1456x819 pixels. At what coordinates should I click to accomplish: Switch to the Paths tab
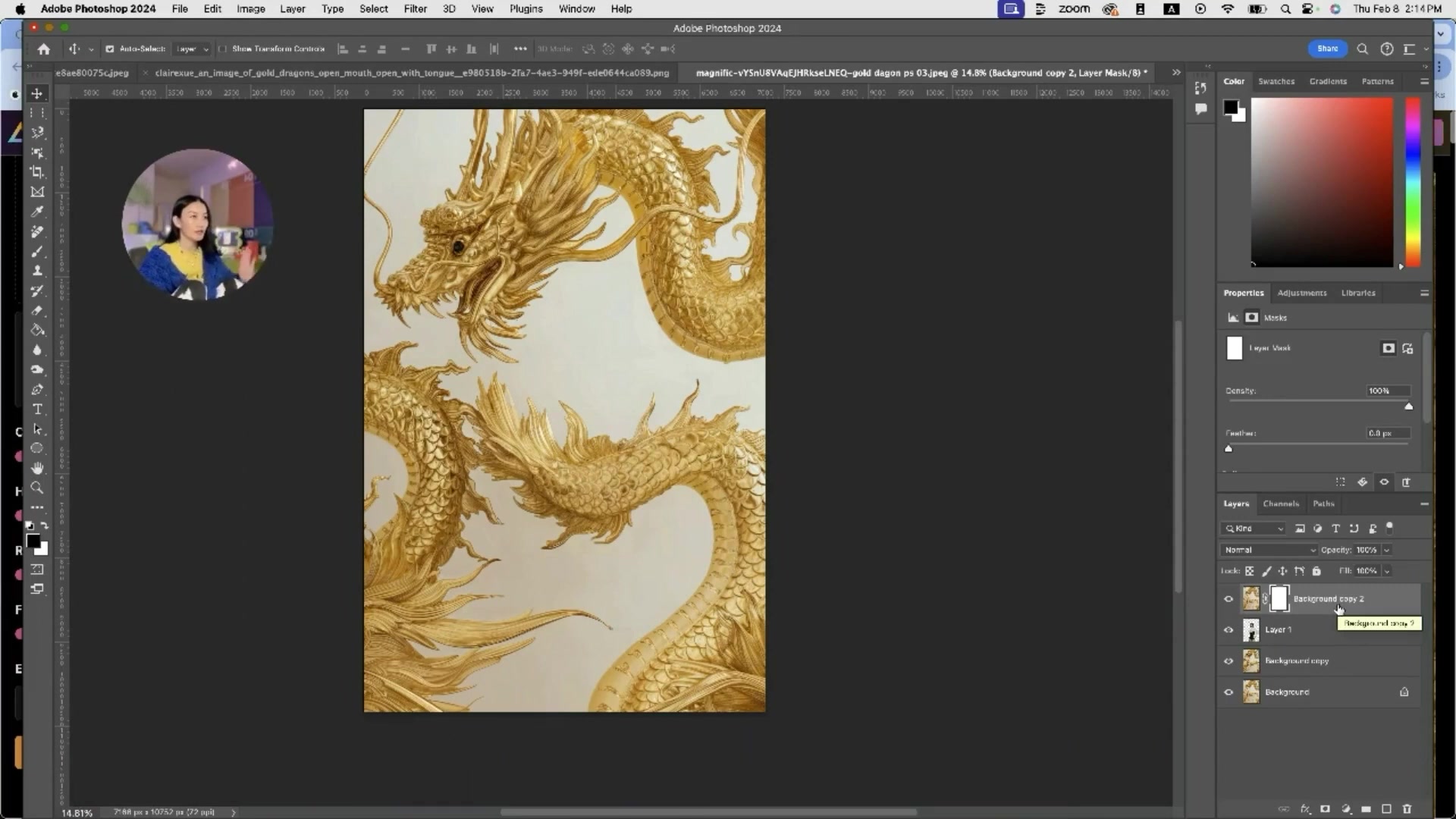pos(1323,504)
